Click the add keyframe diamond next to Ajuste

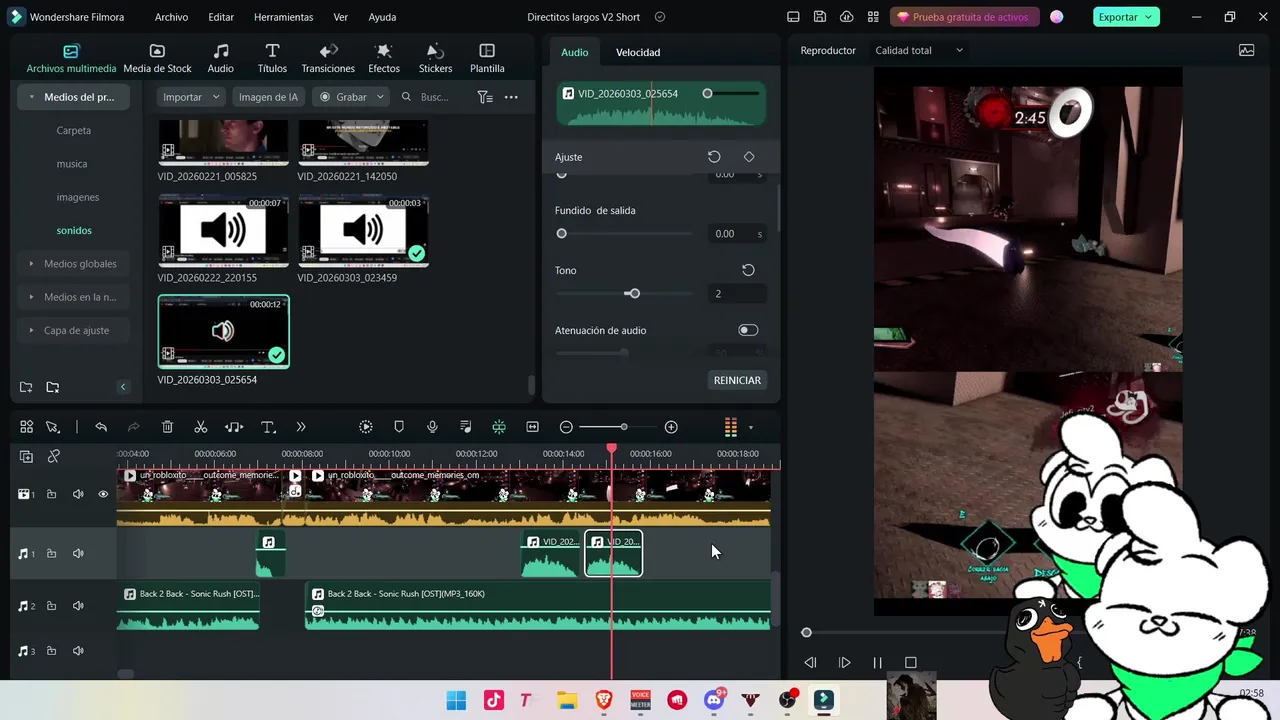pos(749,157)
